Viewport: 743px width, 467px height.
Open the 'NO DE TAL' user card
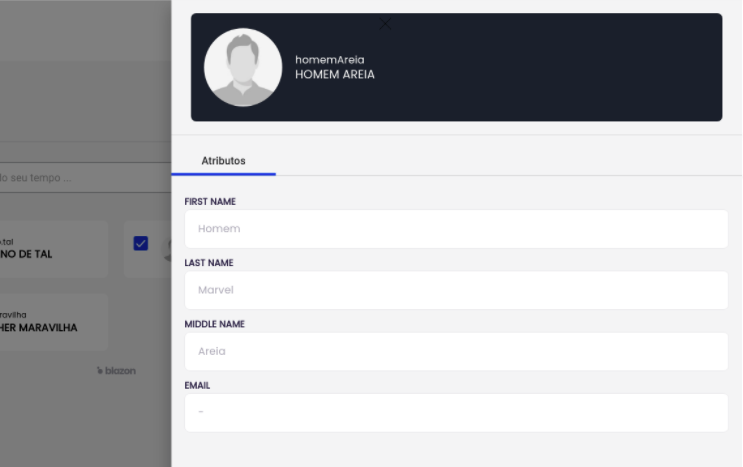point(50,249)
